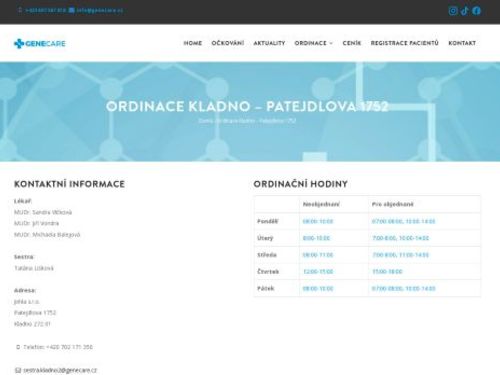Click the Kladno 272 01 address line

coord(32,324)
